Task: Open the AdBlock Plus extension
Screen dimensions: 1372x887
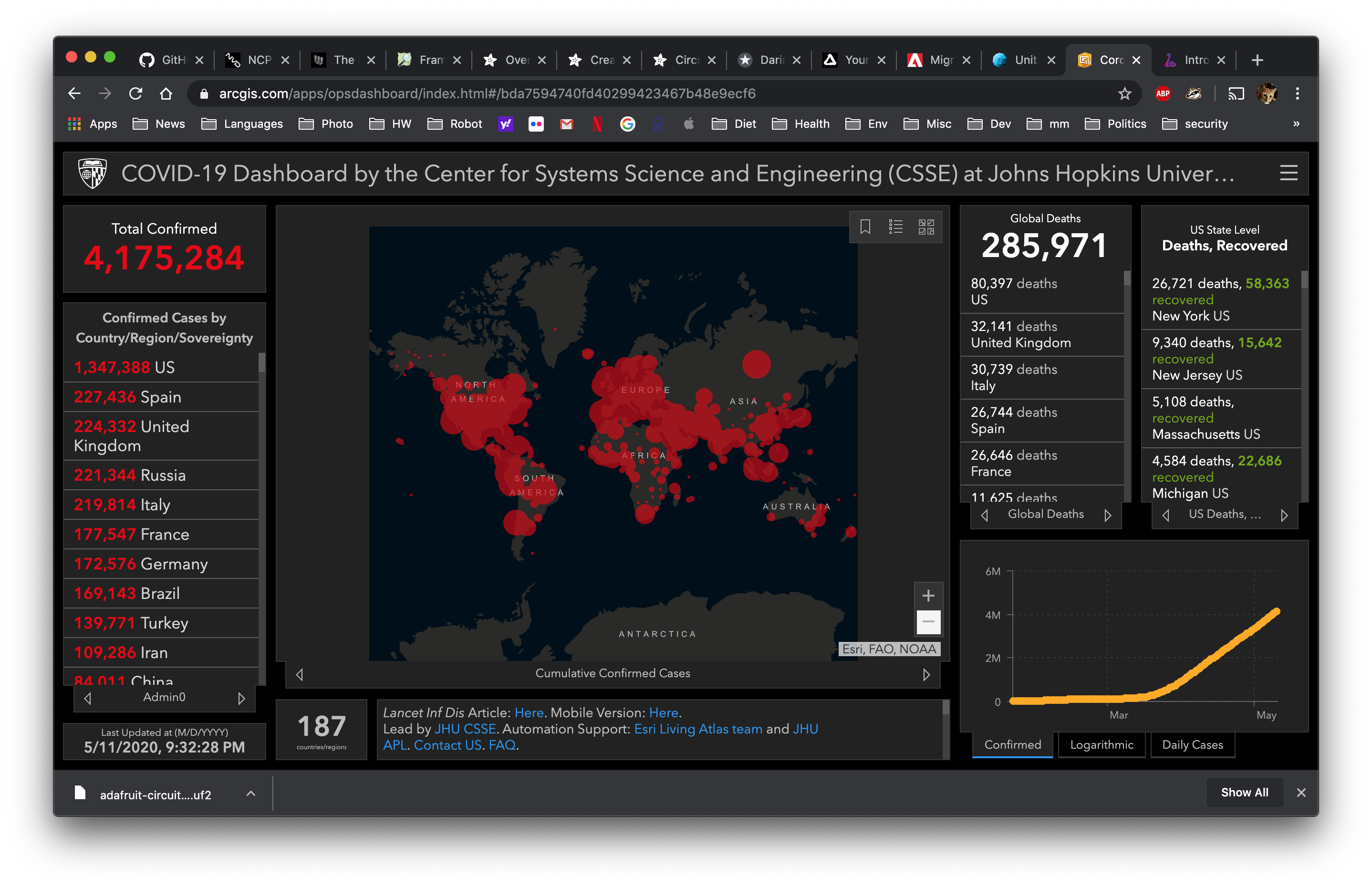Action: 1162,93
